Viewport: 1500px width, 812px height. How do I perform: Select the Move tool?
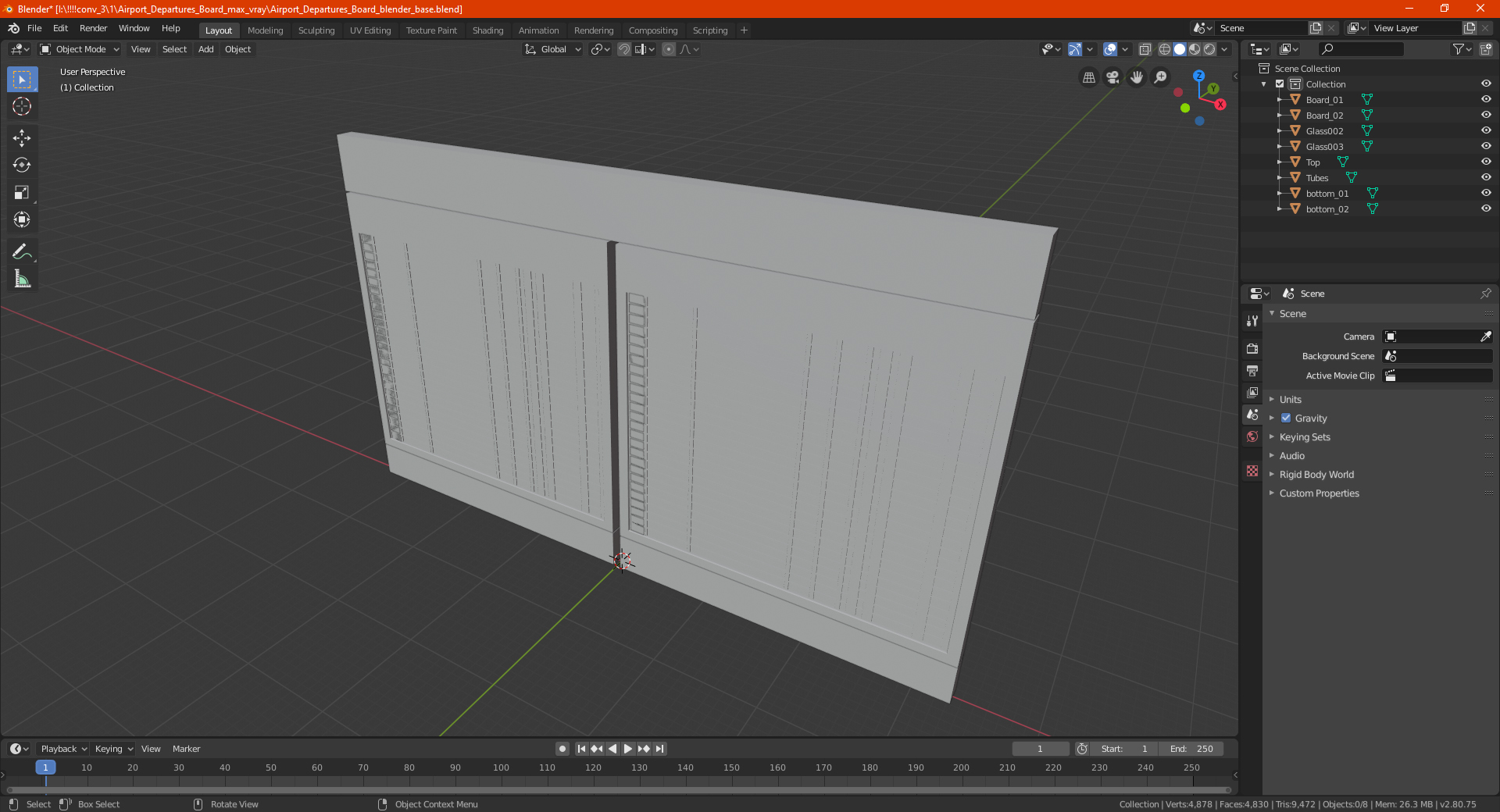[22, 138]
